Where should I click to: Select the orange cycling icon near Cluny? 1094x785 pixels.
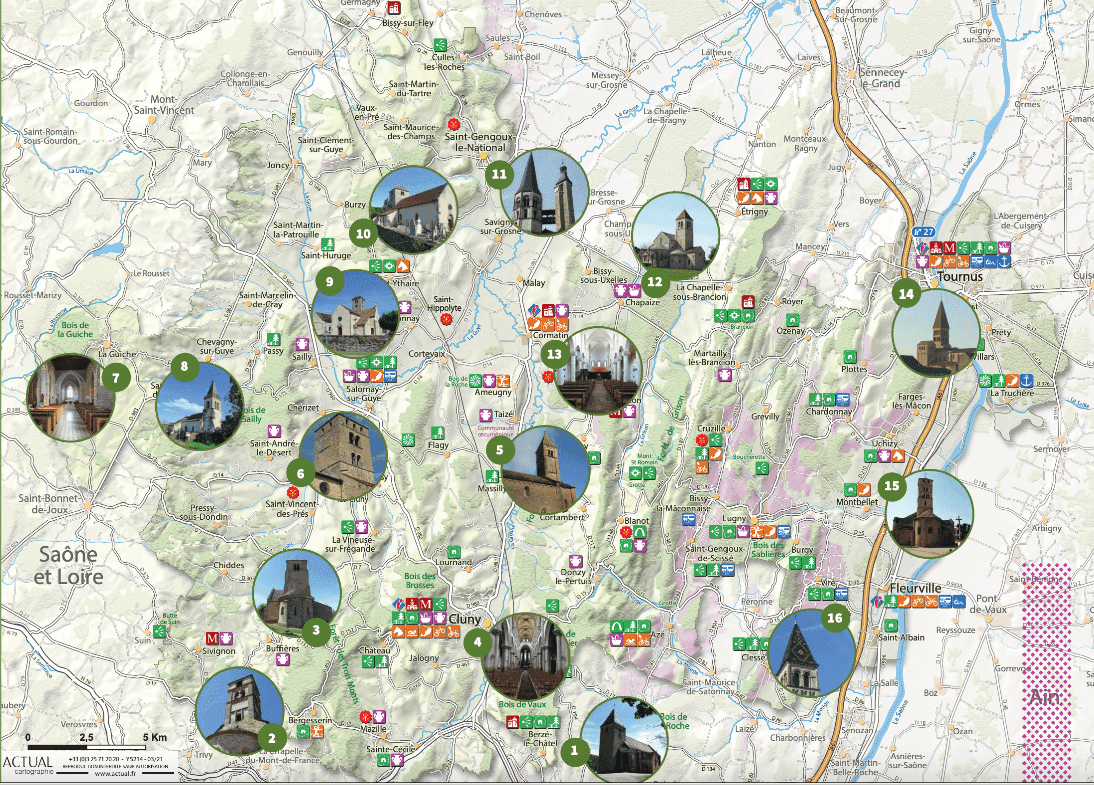438,632
